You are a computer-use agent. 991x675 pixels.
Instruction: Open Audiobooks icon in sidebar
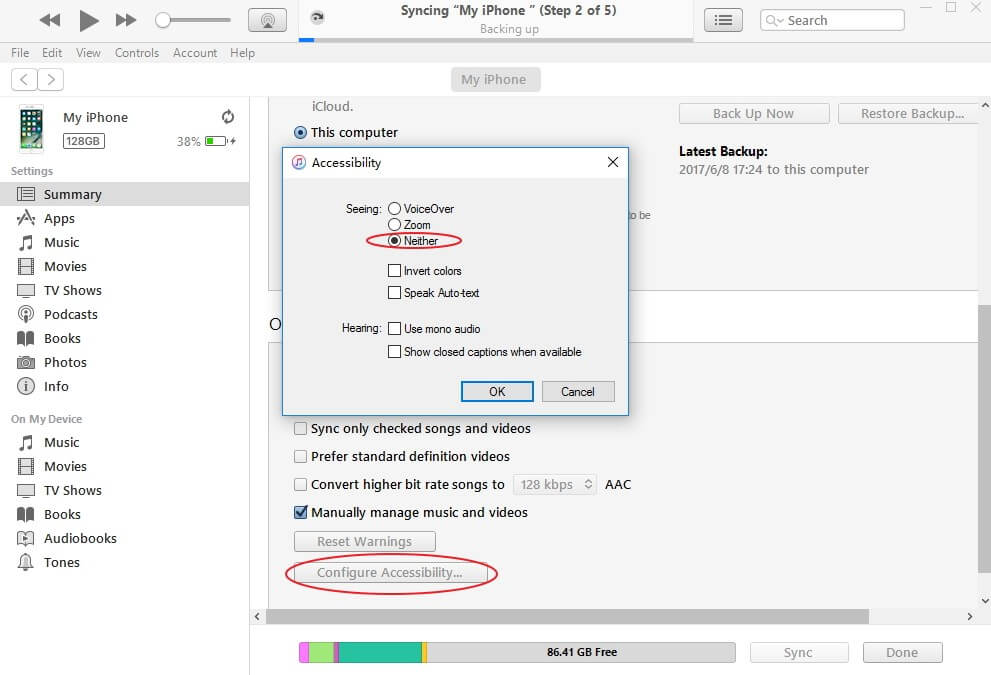[x=26, y=538]
